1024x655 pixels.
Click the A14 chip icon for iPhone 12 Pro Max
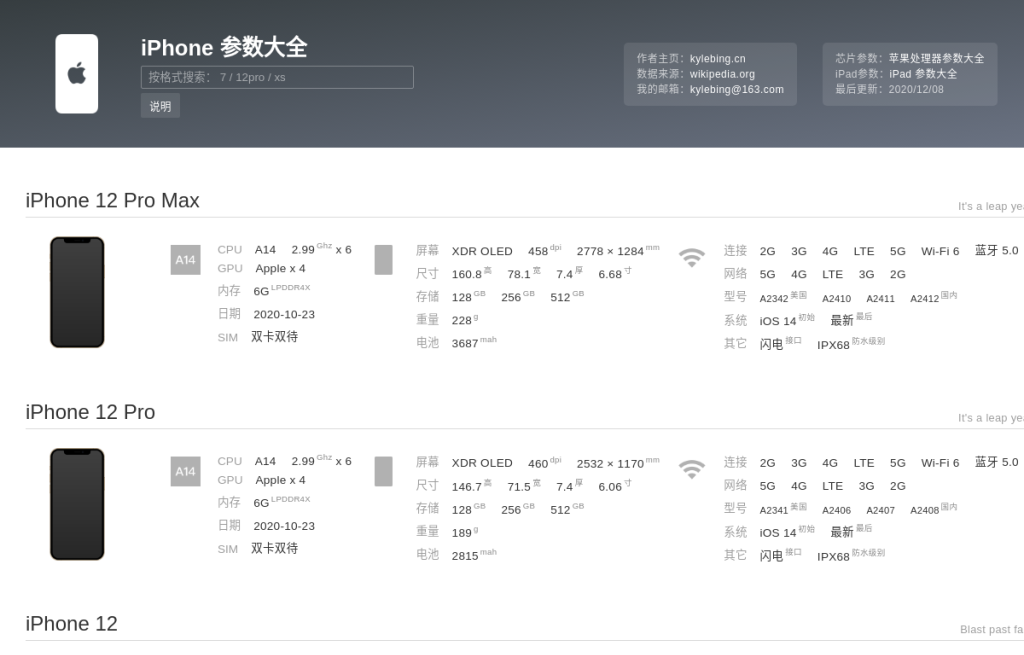pyautogui.click(x=185, y=260)
